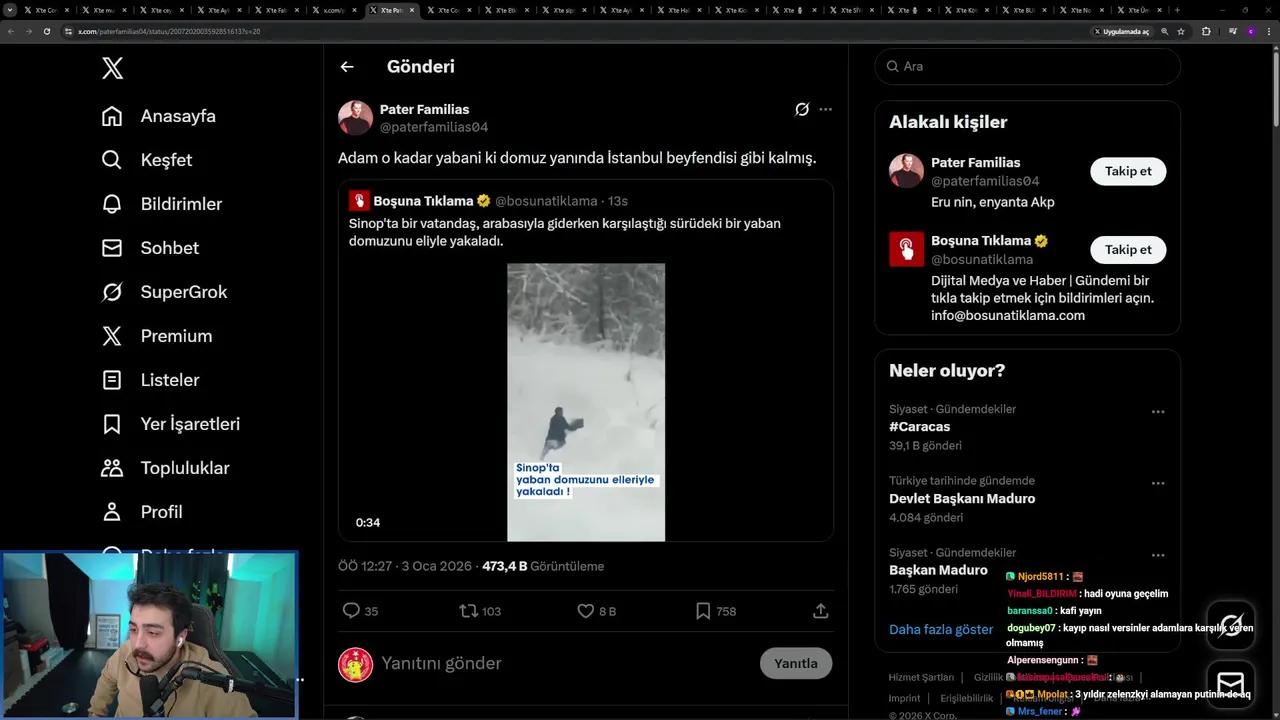This screenshot has width=1280, height=720.
Task: Open Bildirimler bell icon
Action: pos(112,204)
